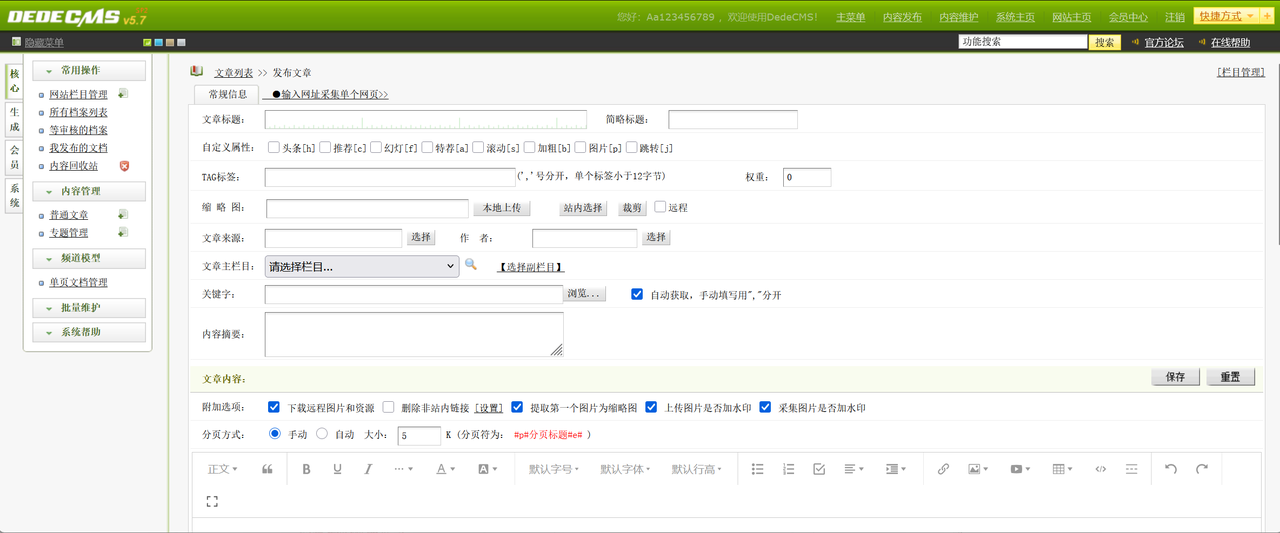
Task: Open the insert image dropdown
Action: pyautogui.click(x=978, y=469)
